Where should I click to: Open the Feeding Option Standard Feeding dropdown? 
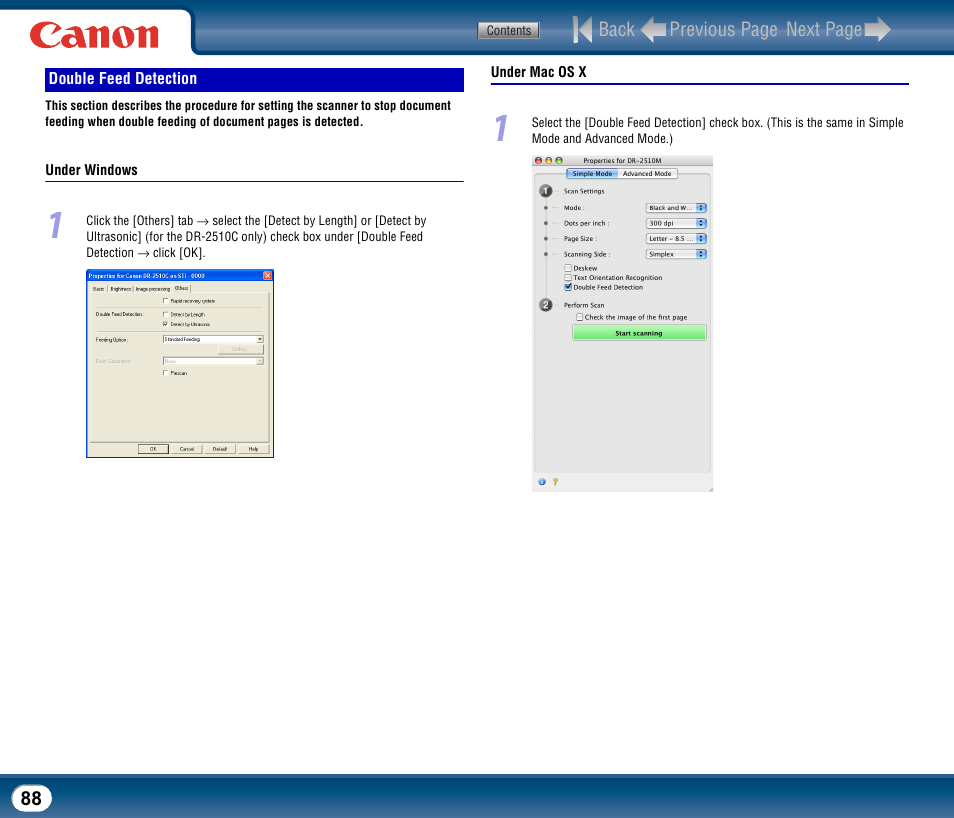pyautogui.click(x=213, y=339)
